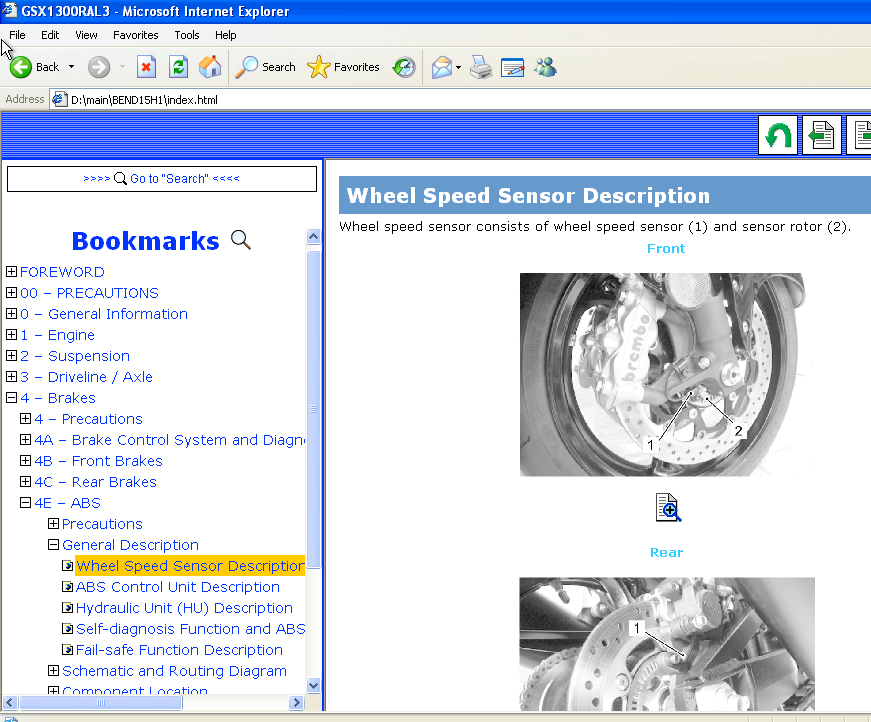The height and width of the screenshot is (722, 871).
Task: Click the Refresh page icon
Action: (x=178, y=67)
